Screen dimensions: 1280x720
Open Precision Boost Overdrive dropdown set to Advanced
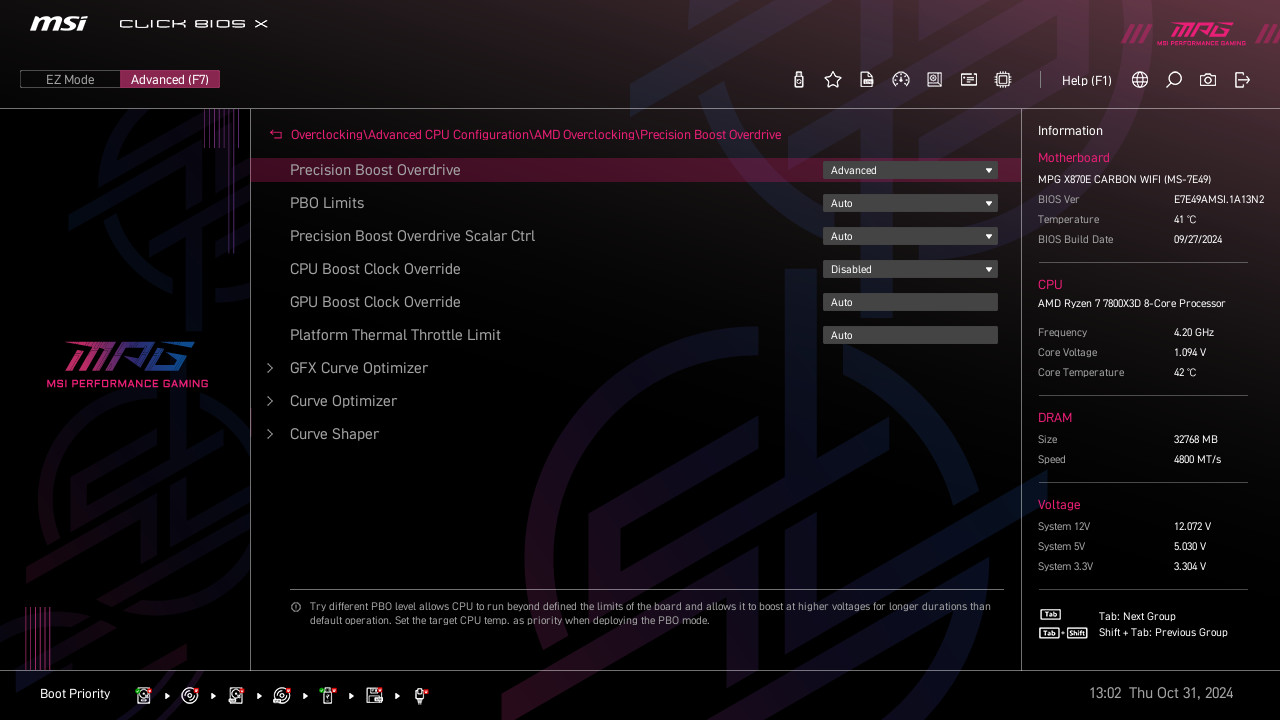click(910, 170)
